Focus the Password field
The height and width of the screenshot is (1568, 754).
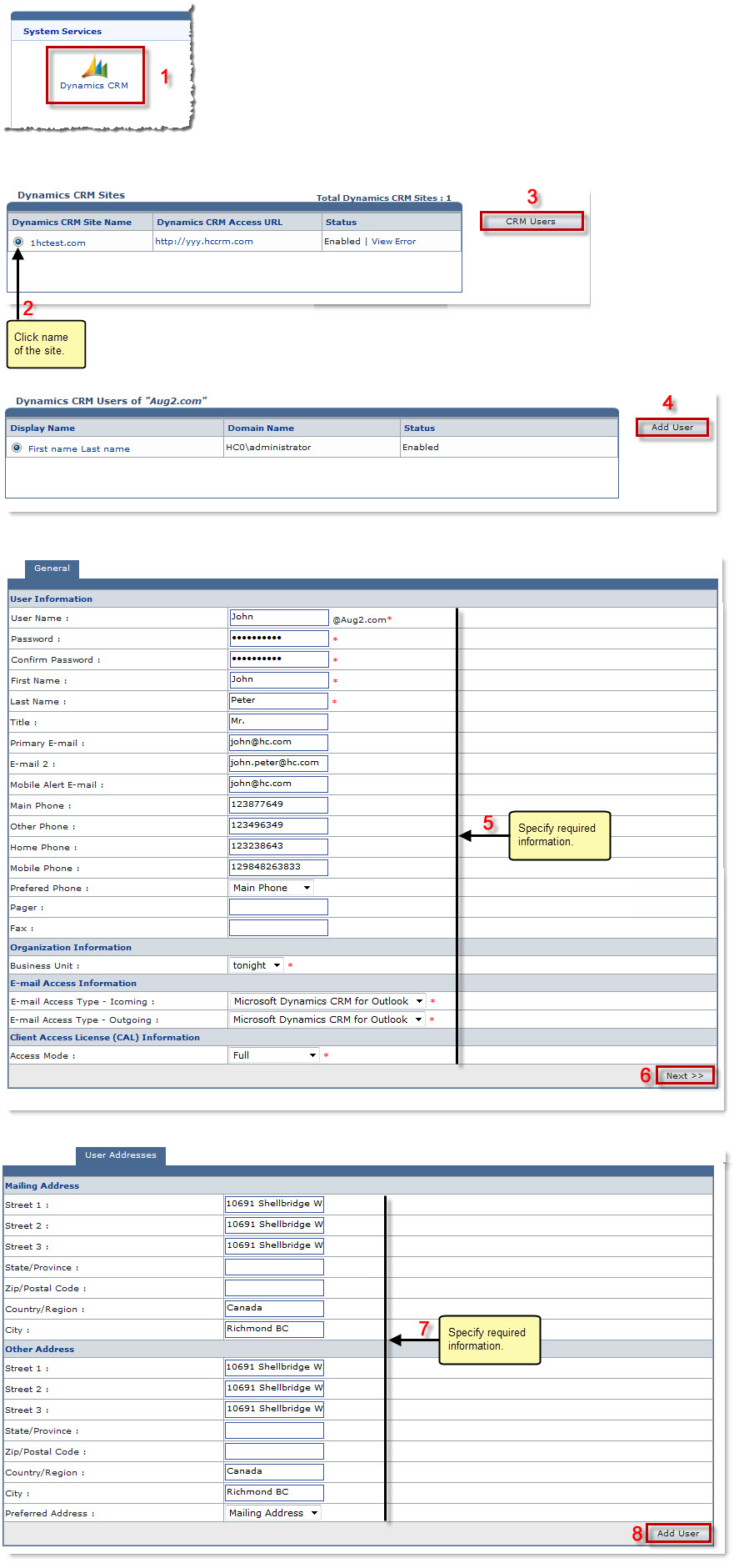(278, 639)
